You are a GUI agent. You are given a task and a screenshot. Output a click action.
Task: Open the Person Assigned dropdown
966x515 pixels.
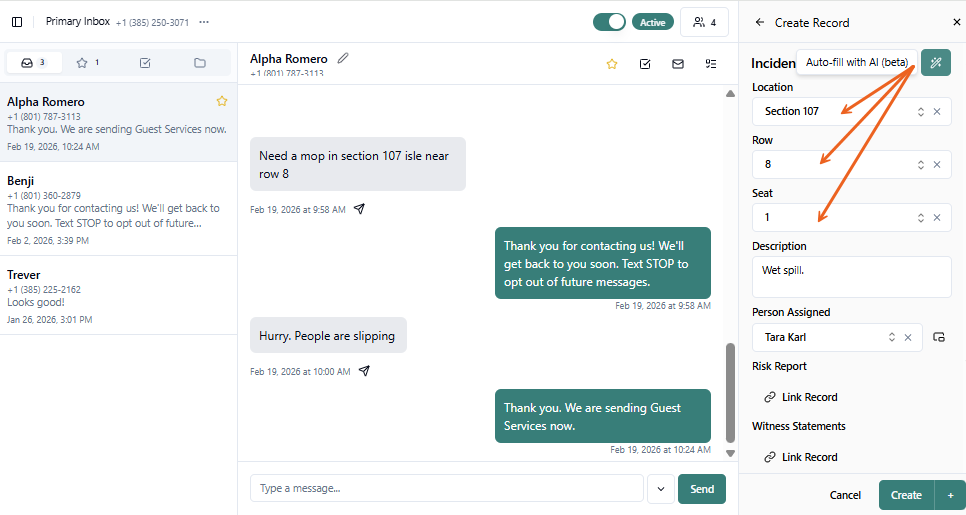pos(891,337)
